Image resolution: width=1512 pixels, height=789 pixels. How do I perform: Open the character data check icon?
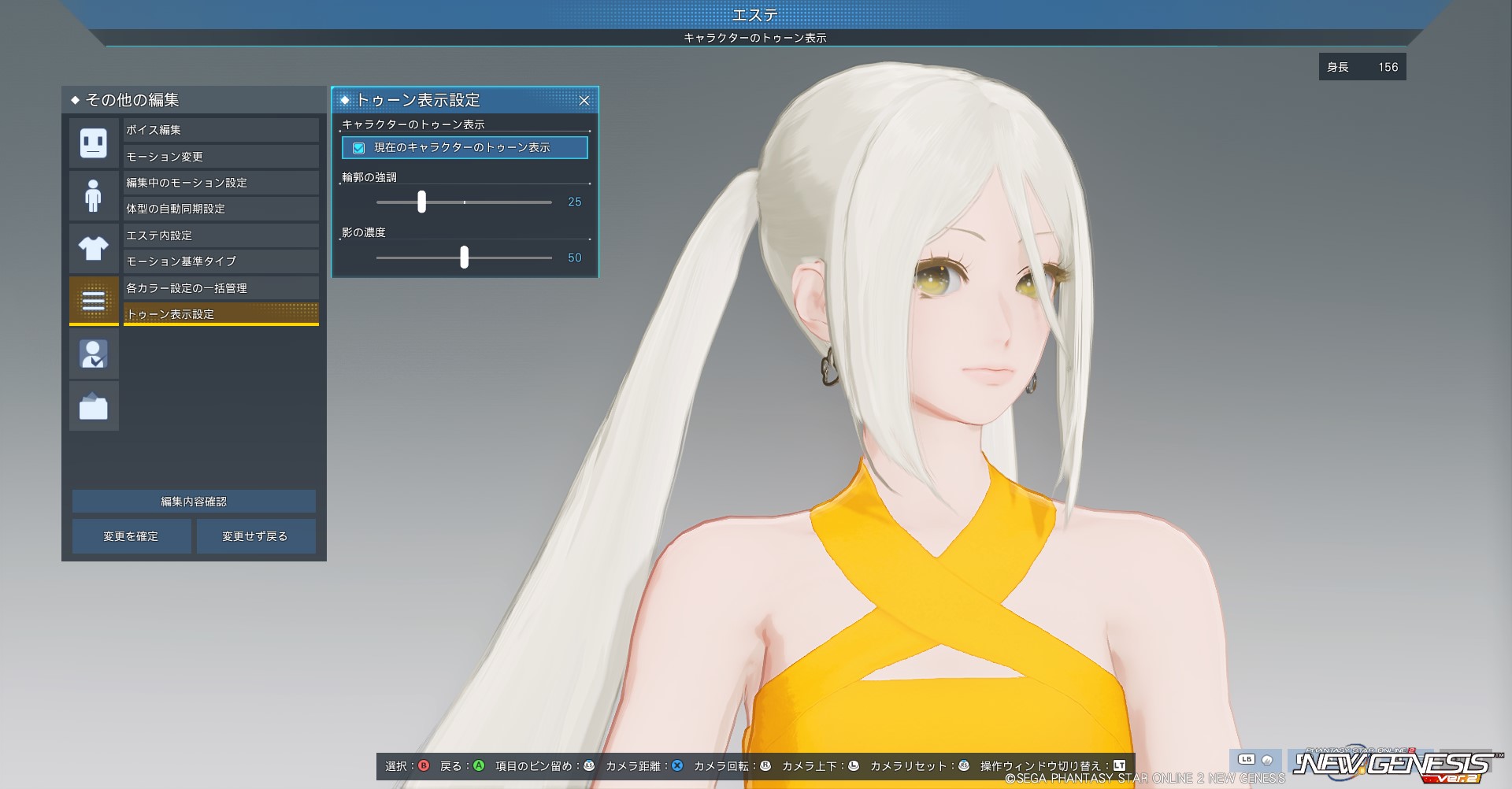coord(94,354)
